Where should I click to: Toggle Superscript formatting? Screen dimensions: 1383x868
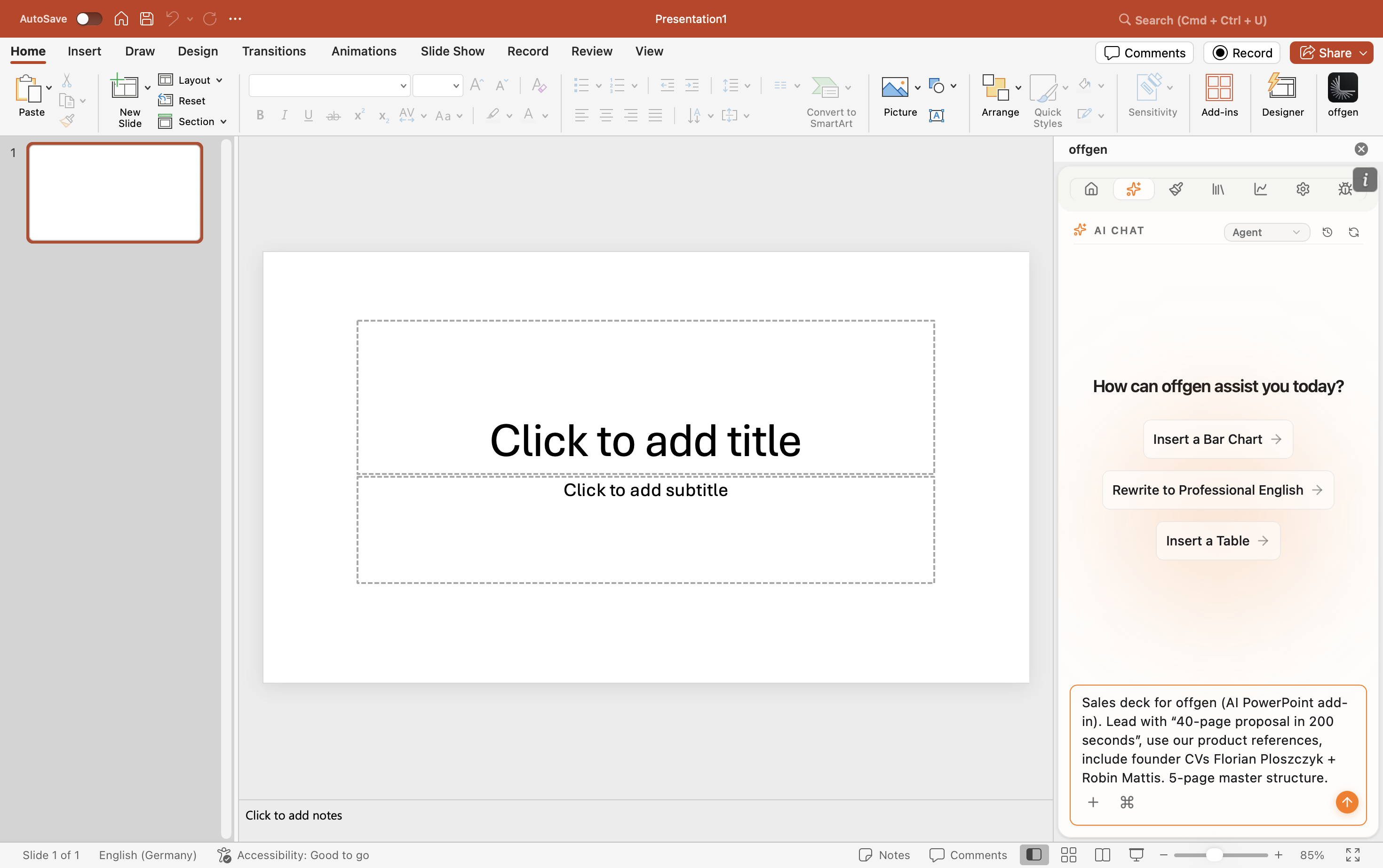pos(359,115)
